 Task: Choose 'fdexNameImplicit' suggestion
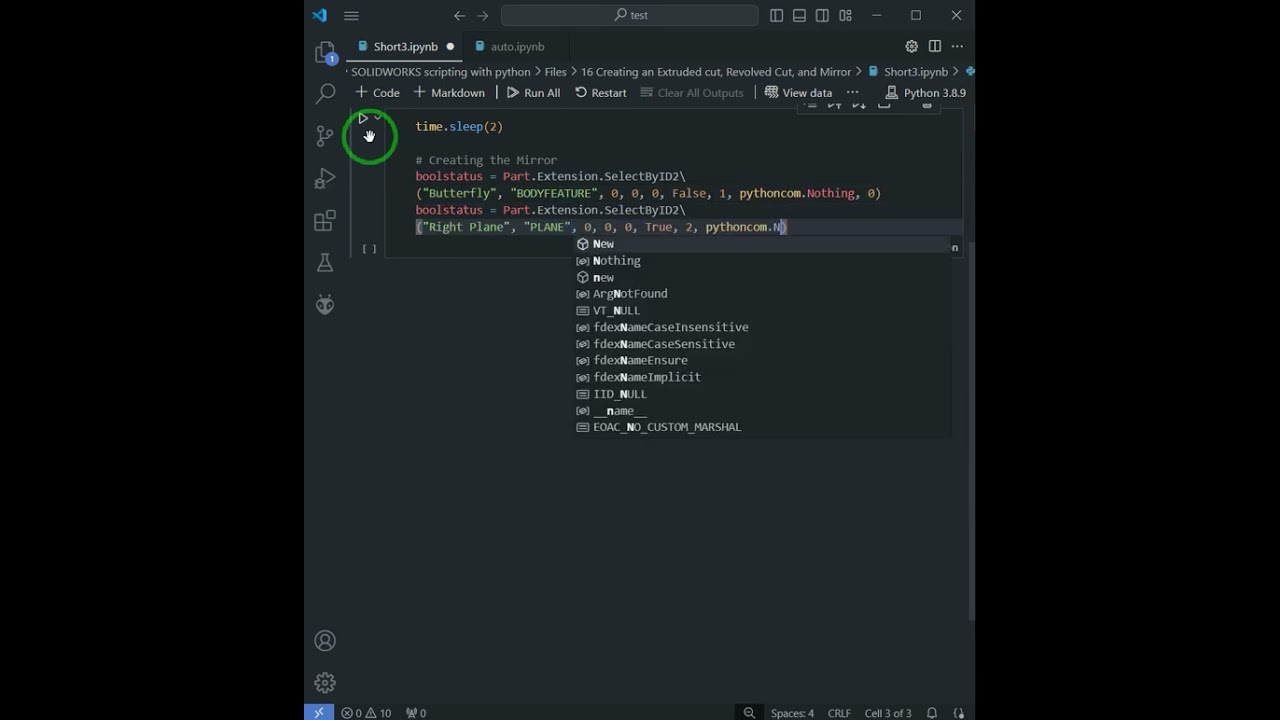tap(761, 377)
